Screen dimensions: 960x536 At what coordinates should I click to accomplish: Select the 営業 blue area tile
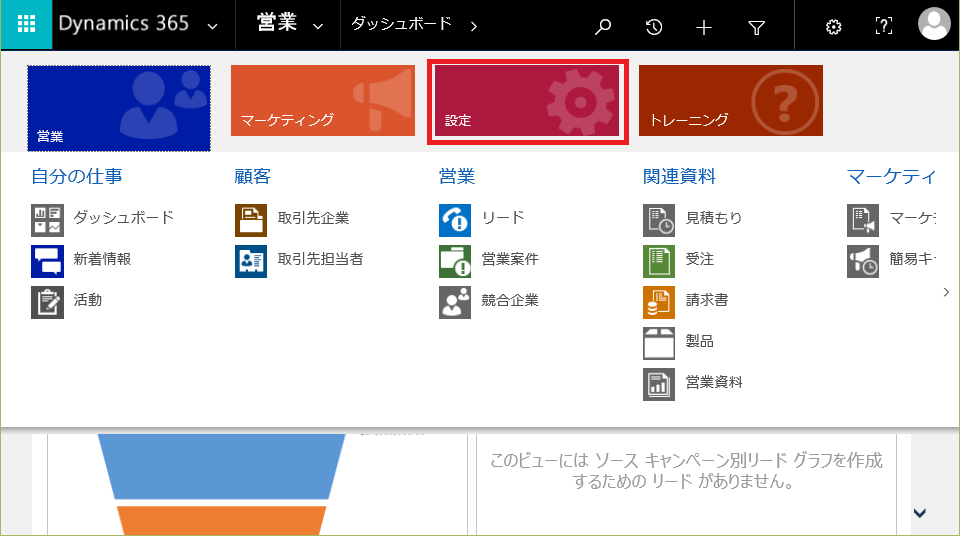click(x=119, y=108)
